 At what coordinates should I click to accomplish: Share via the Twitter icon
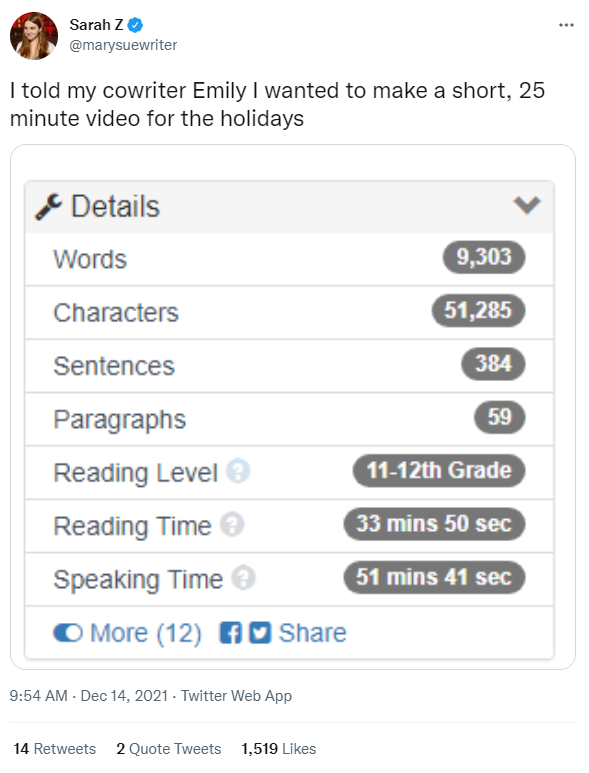[x=260, y=632]
